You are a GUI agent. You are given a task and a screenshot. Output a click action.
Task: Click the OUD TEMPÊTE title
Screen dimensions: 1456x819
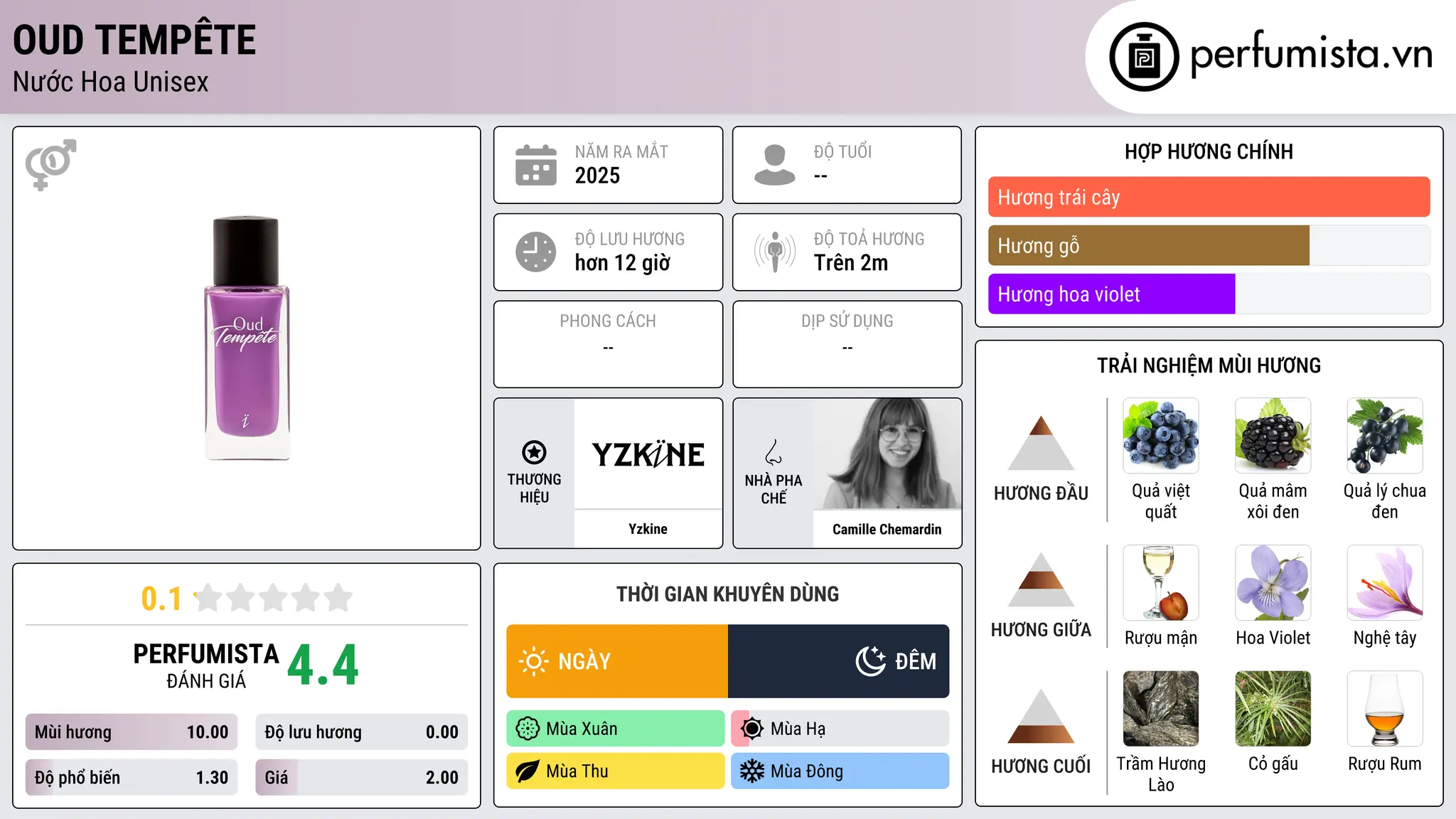point(134,39)
